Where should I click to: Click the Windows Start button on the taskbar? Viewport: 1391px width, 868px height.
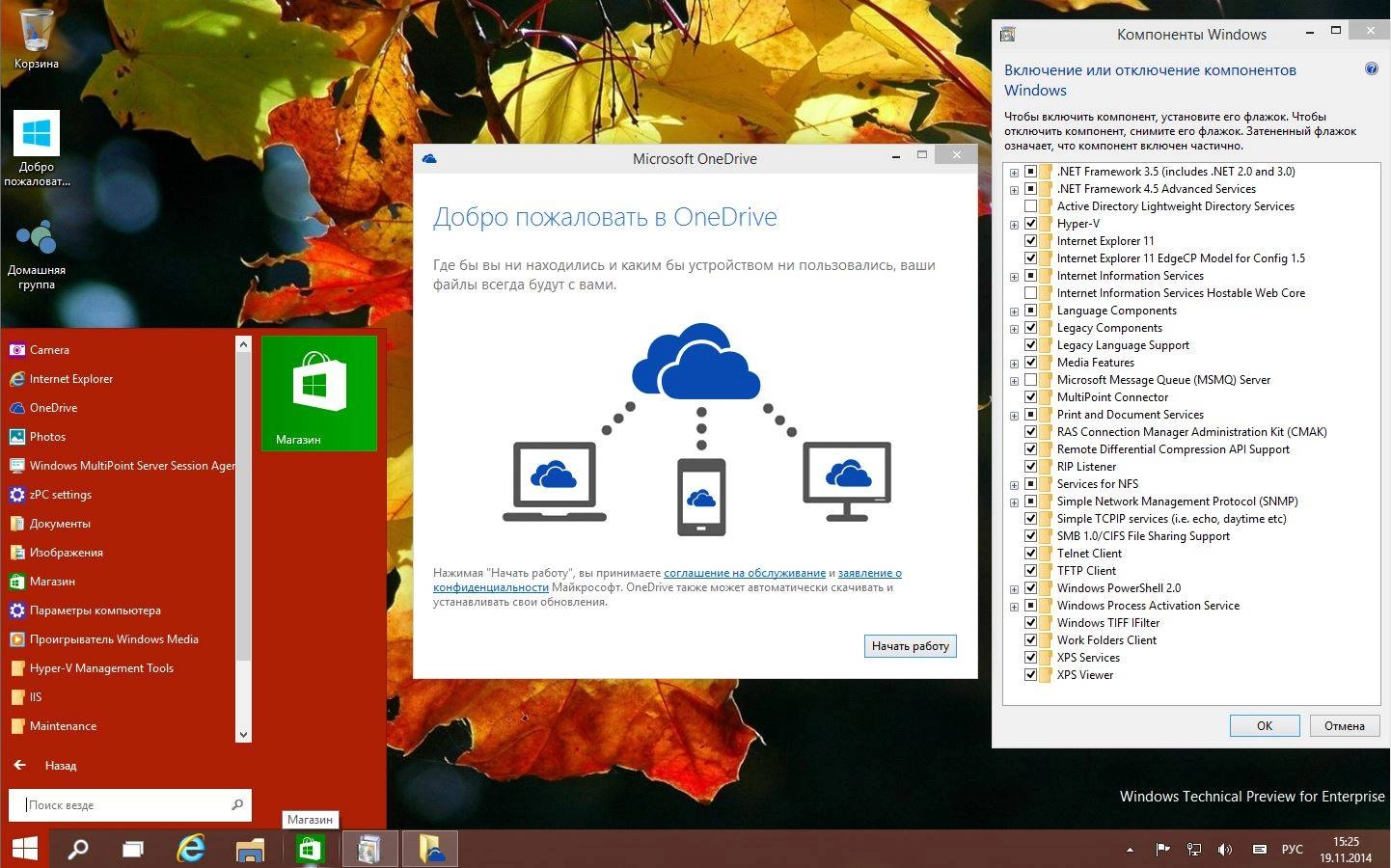pyautogui.click(x=25, y=849)
